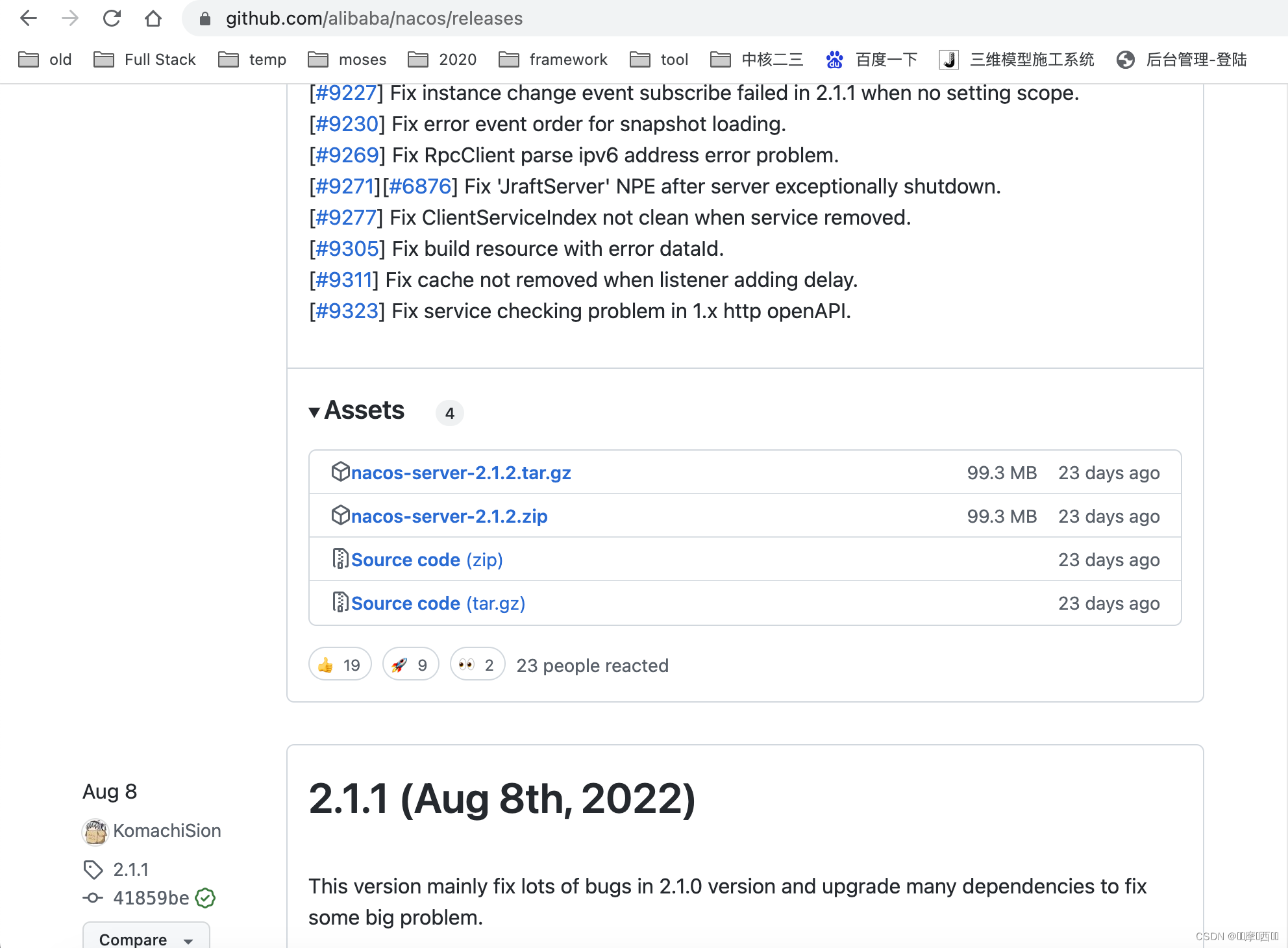Download Source code (tar.gz)
This screenshot has height=948, width=1288.
coord(438,603)
